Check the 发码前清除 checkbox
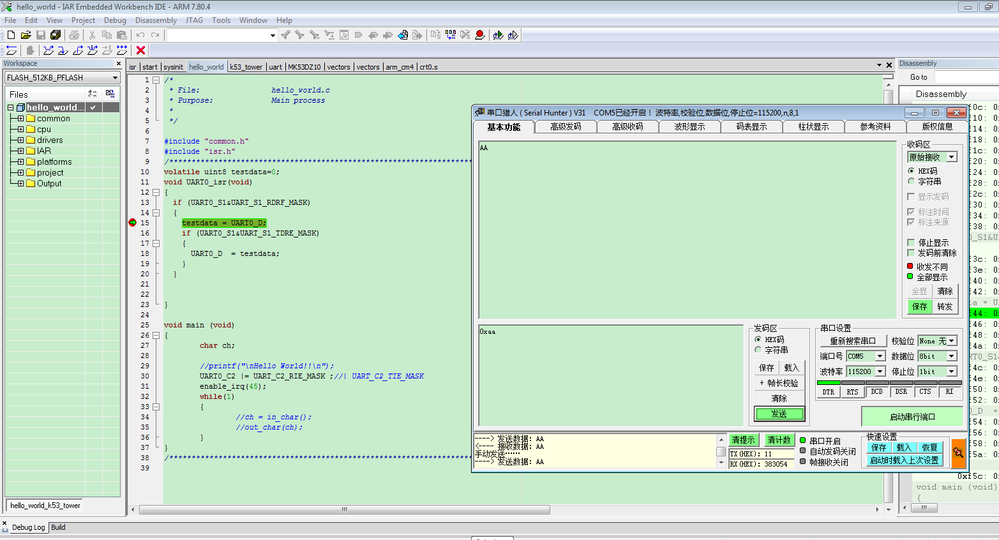 pyautogui.click(x=911, y=253)
